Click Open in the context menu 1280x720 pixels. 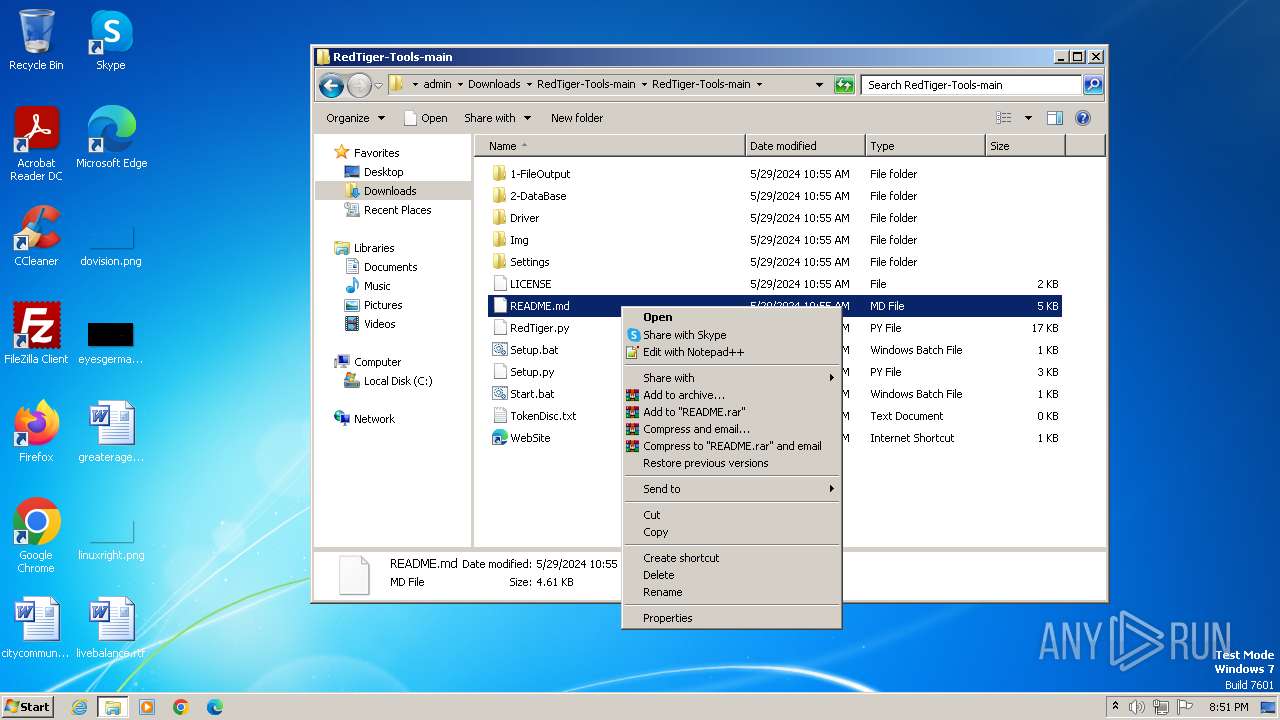(730, 317)
